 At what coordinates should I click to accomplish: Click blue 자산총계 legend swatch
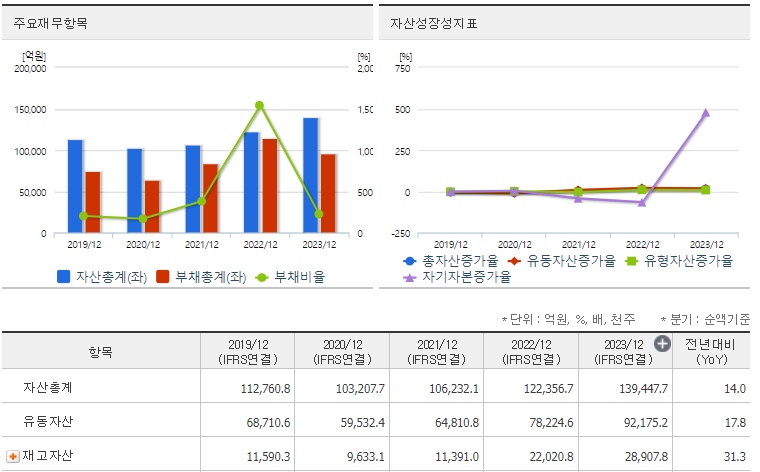[x=63, y=277]
